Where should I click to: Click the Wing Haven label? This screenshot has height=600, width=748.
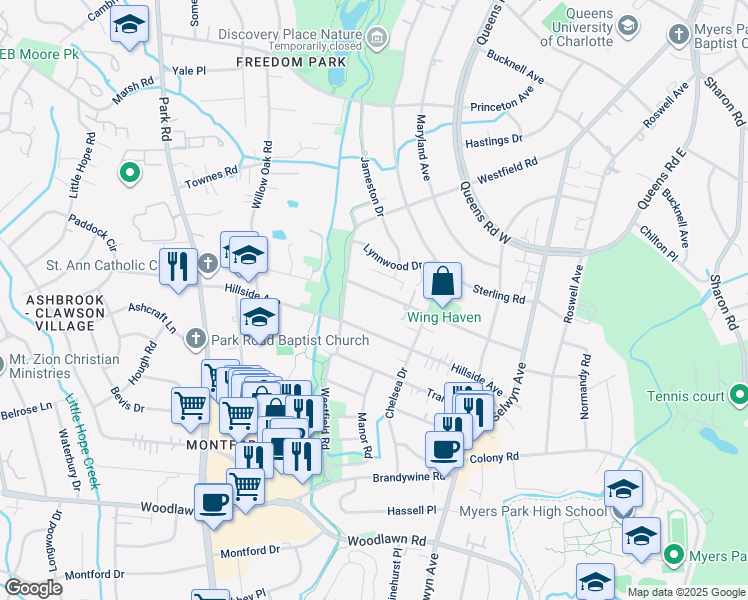[444, 317]
